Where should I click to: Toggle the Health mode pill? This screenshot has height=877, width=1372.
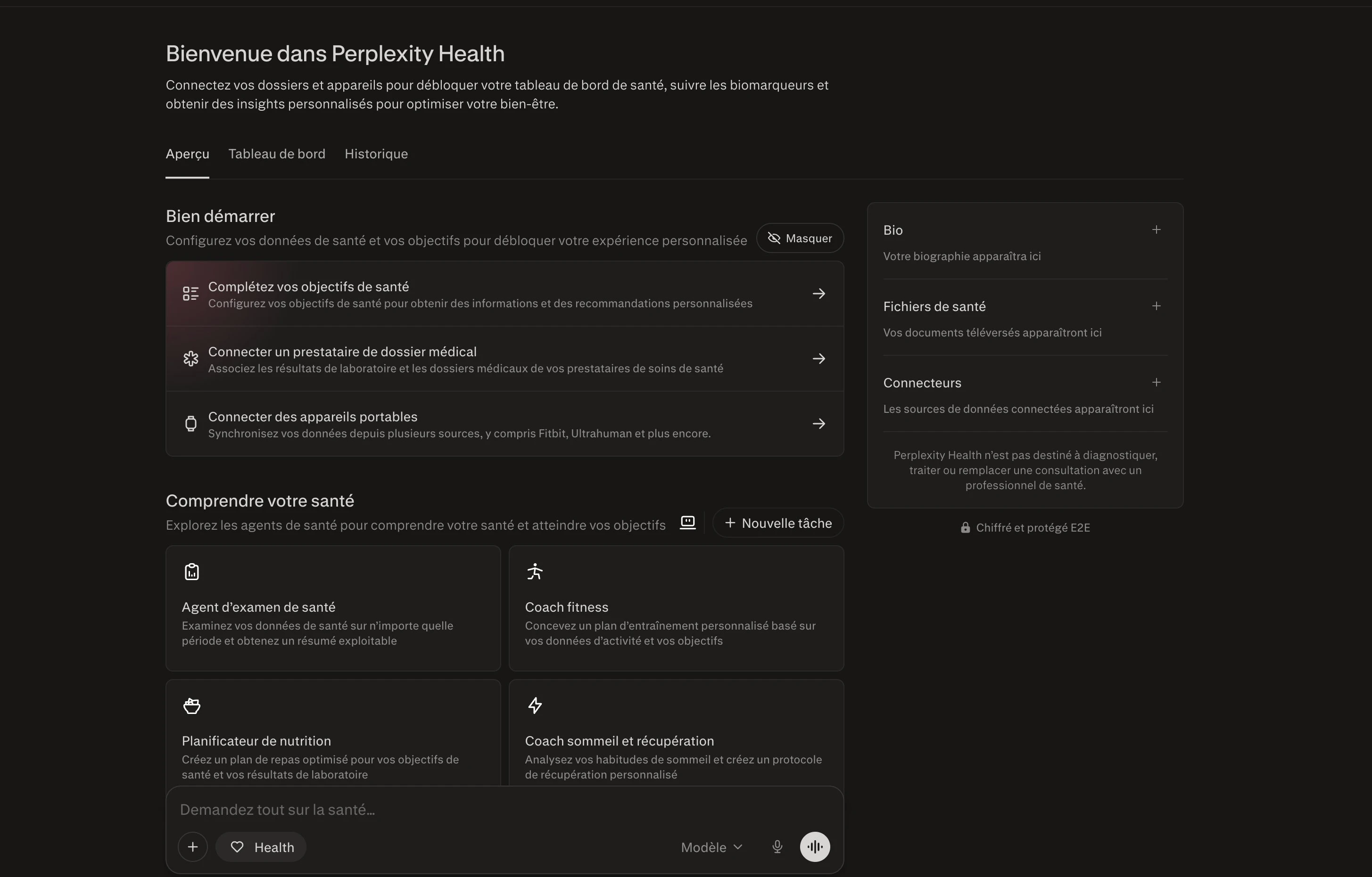pos(262,847)
